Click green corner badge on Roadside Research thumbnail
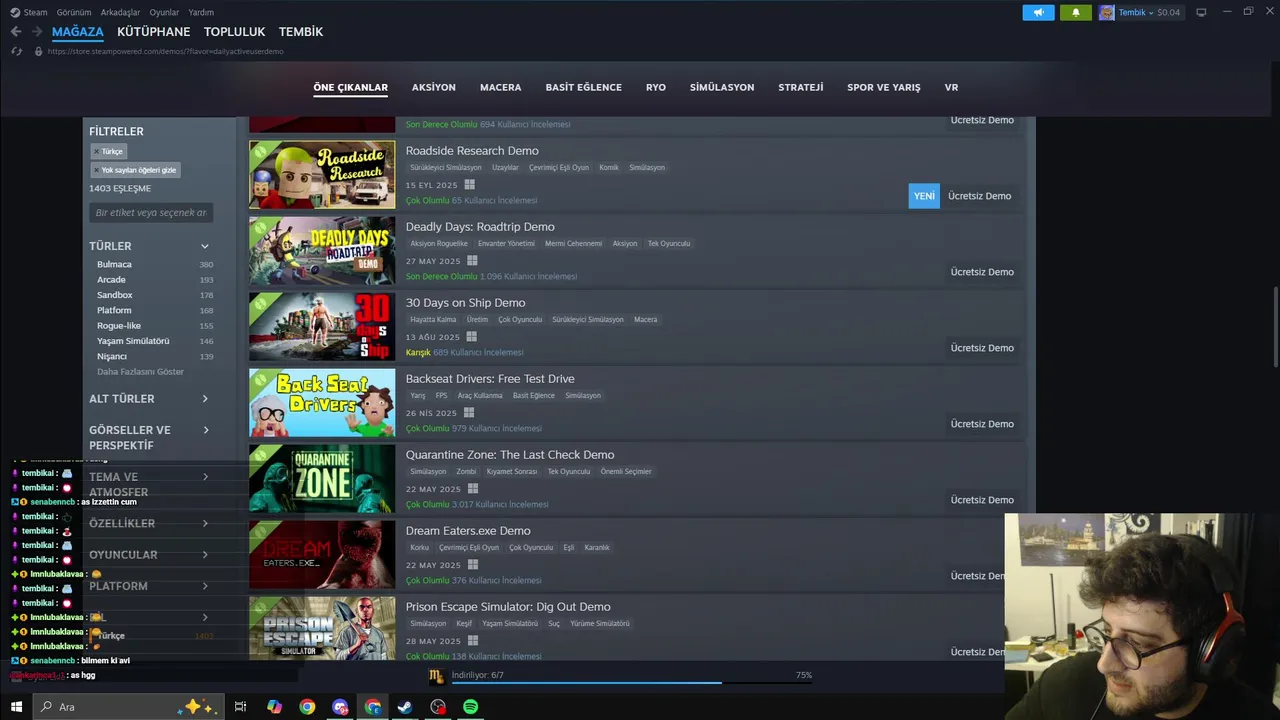This screenshot has width=1280, height=720. click(259, 151)
